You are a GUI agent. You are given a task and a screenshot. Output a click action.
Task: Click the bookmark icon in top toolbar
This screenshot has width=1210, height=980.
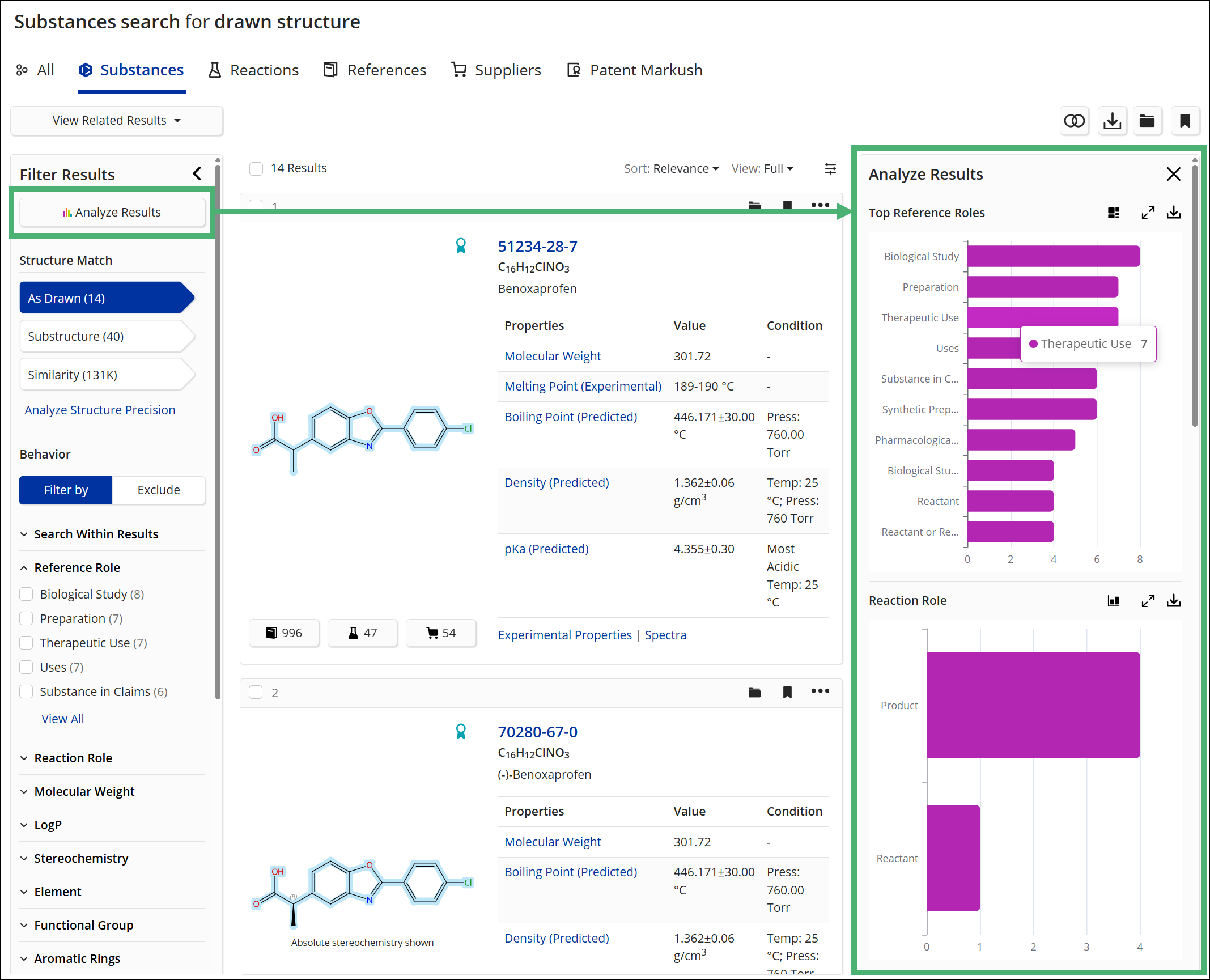1184,121
